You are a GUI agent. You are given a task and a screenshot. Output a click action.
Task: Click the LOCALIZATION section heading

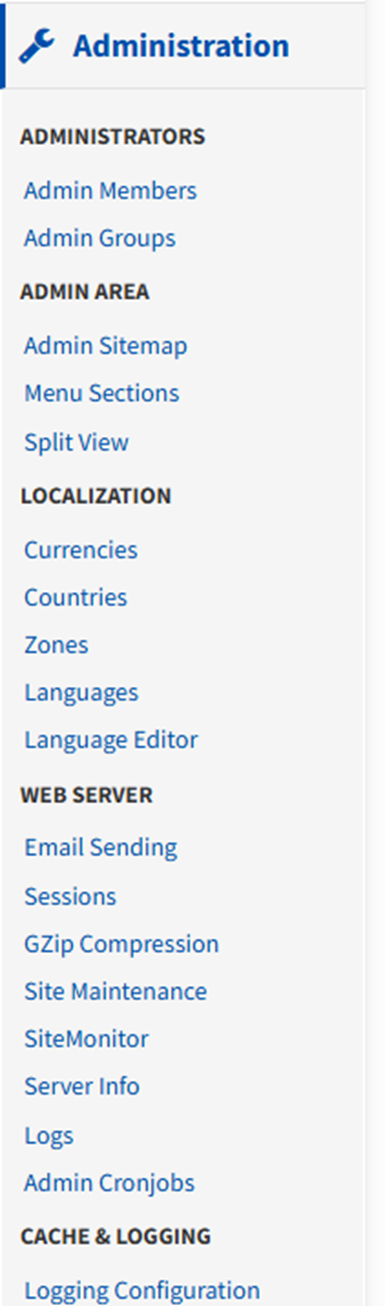[x=96, y=496]
